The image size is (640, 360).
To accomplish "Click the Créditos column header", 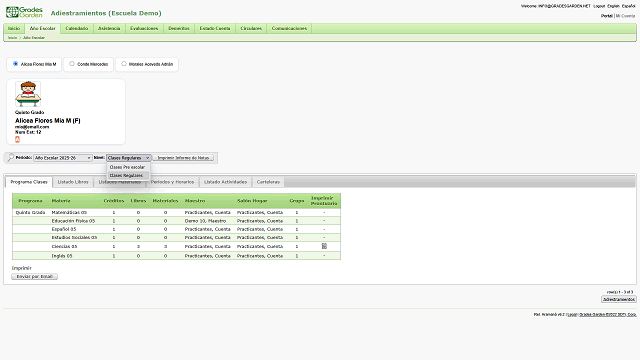I will 113,201.
